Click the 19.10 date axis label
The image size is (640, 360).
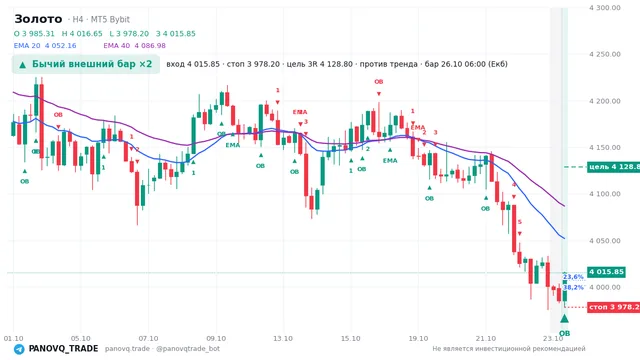pos(418,338)
